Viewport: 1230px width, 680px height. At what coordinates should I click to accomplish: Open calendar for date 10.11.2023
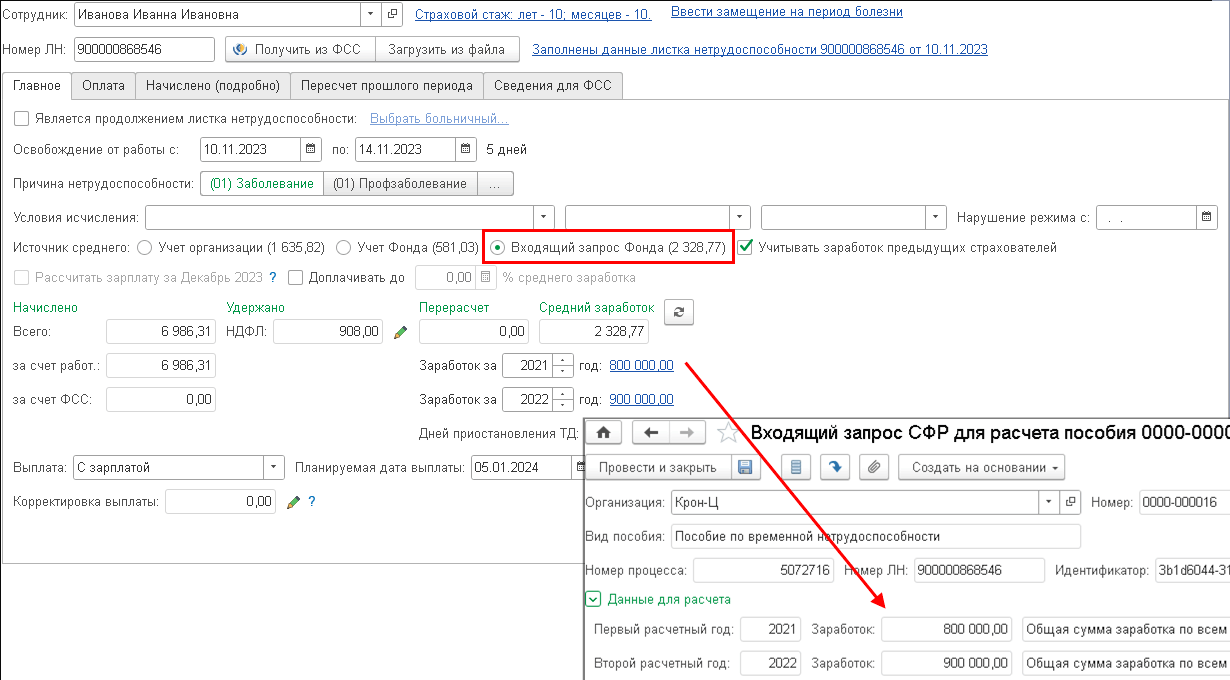[x=310, y=150]
